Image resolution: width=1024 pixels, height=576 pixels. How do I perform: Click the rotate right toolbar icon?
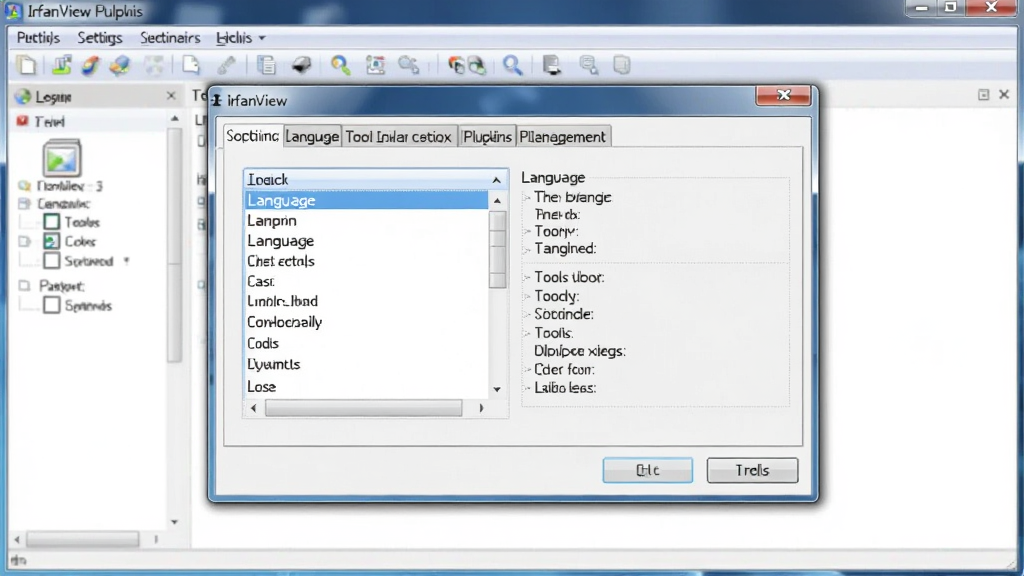pos(477,65)
